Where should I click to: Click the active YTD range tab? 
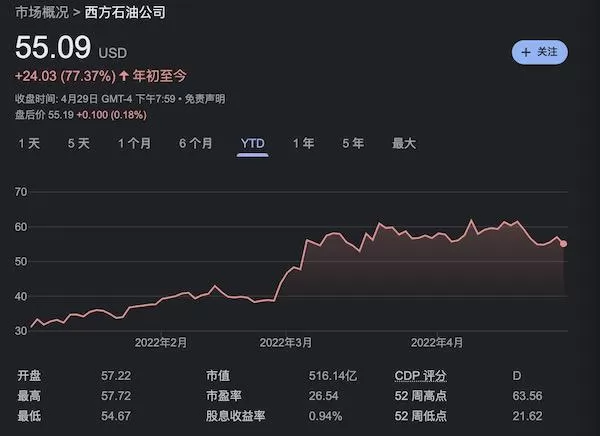point(253,144)
